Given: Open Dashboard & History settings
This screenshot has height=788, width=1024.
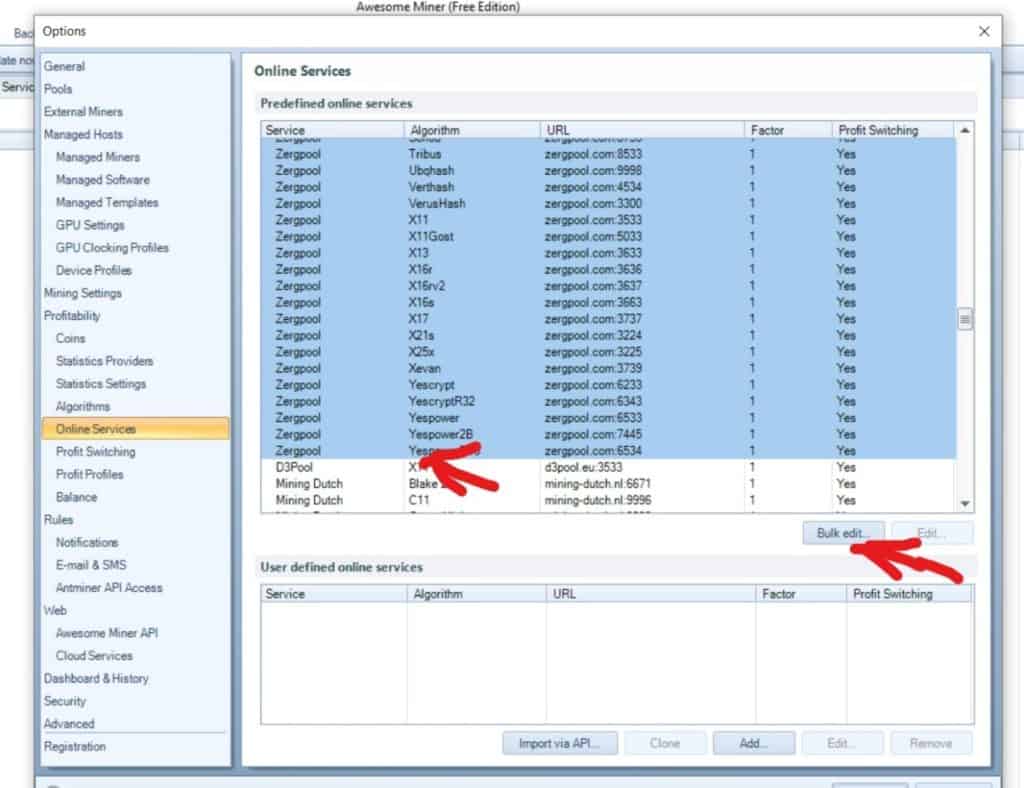Looking at the screenshot, I should [x=96, y=679].
